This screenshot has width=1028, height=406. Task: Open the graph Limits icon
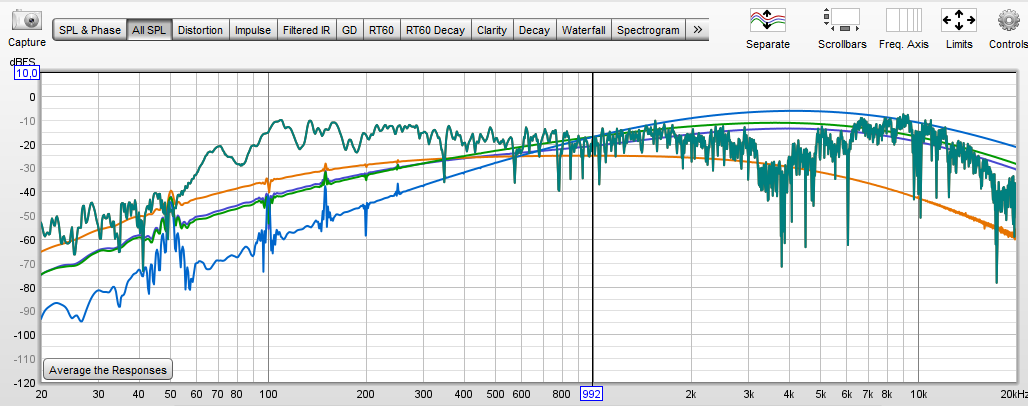click(959, 21)
